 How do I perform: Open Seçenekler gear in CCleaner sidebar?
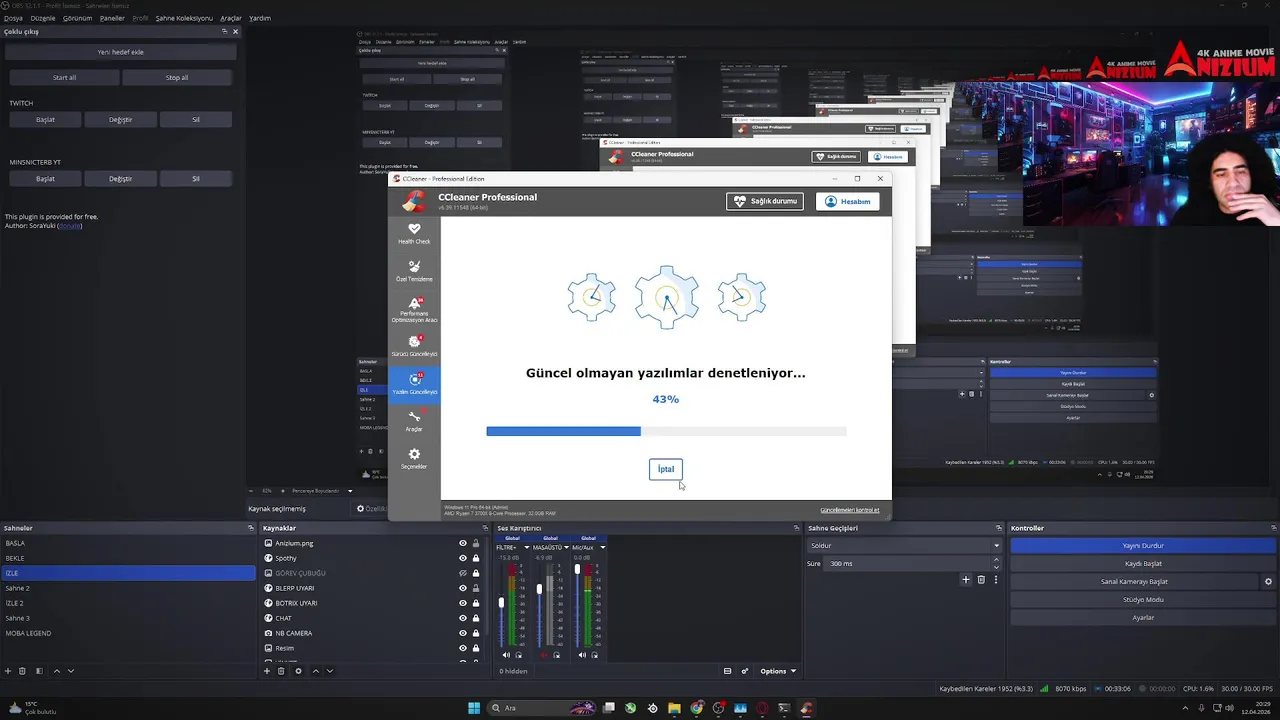pos(414,459)
